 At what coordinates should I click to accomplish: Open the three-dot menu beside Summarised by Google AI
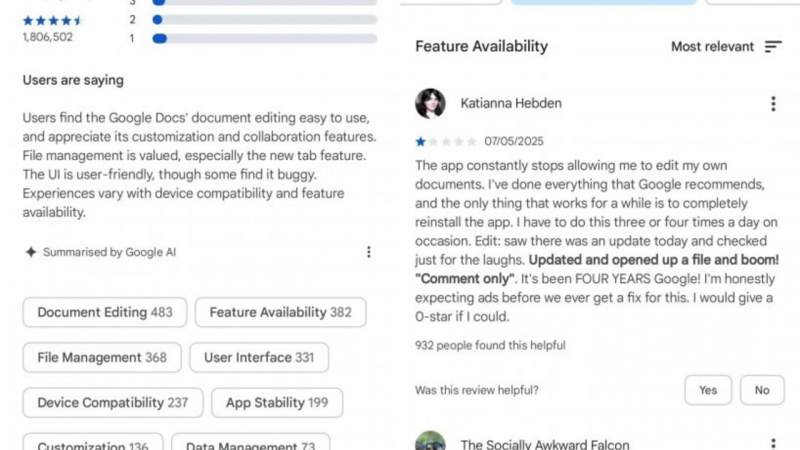click(x=368, y=252)
